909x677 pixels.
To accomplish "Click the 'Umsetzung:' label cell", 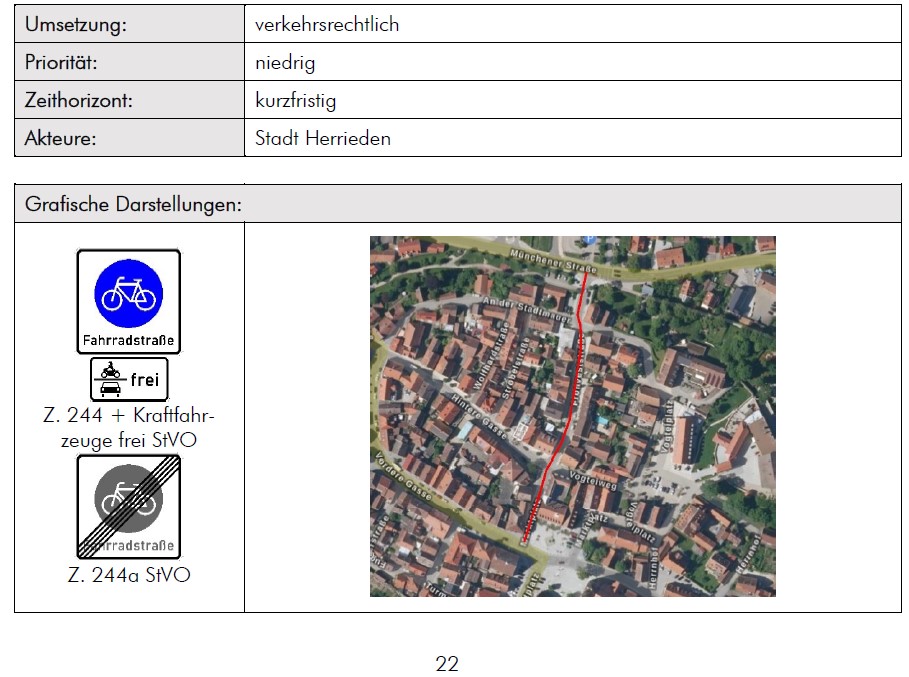I will pos(129,24).
